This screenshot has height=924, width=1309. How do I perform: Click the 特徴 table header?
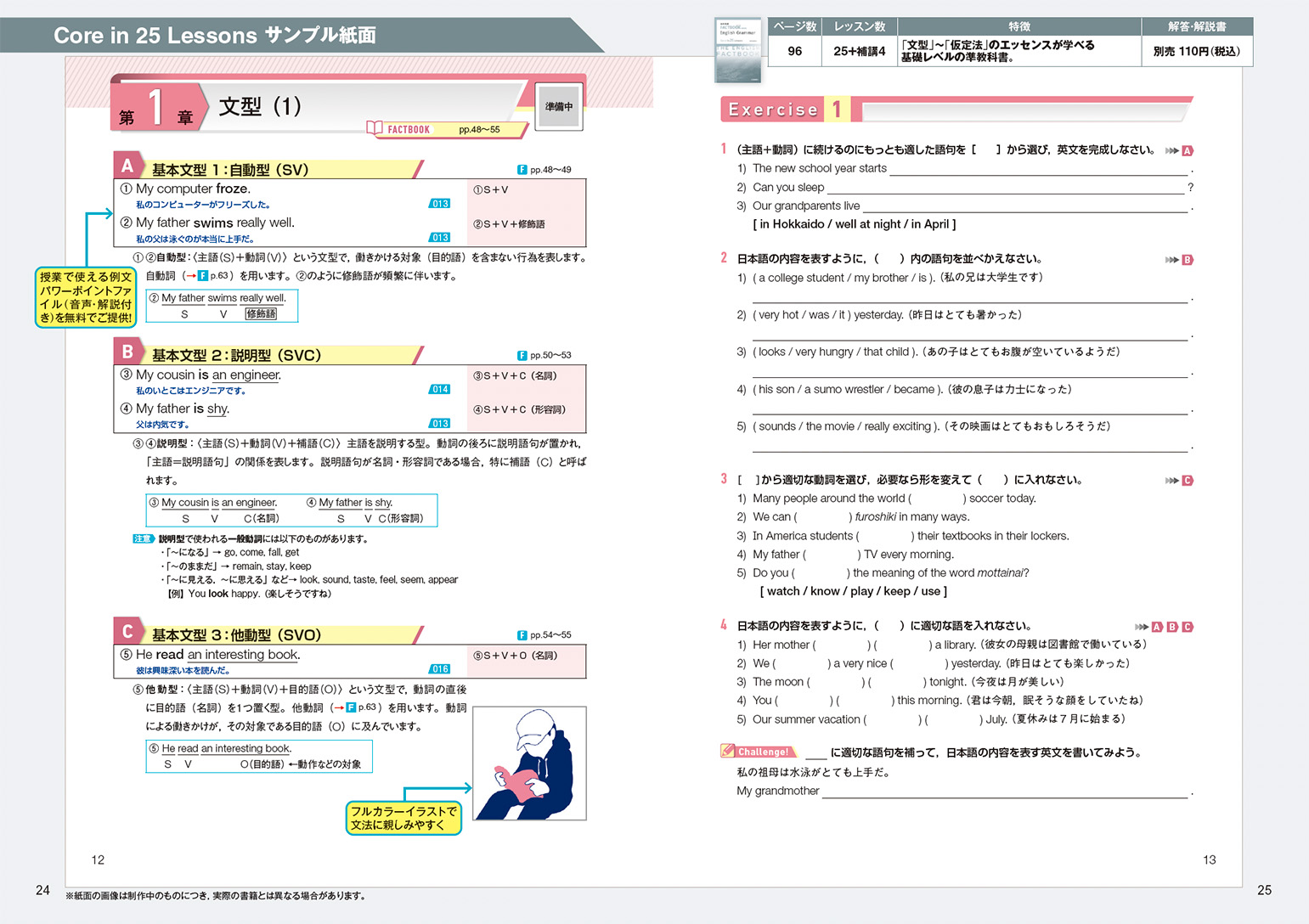coord(1018,27)
